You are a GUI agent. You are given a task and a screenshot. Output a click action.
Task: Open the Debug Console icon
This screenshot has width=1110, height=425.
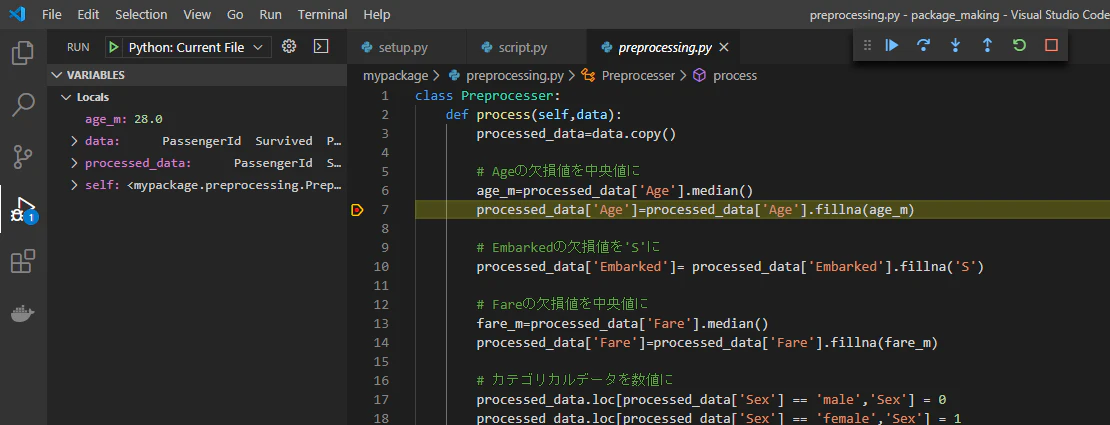point(321,47)
